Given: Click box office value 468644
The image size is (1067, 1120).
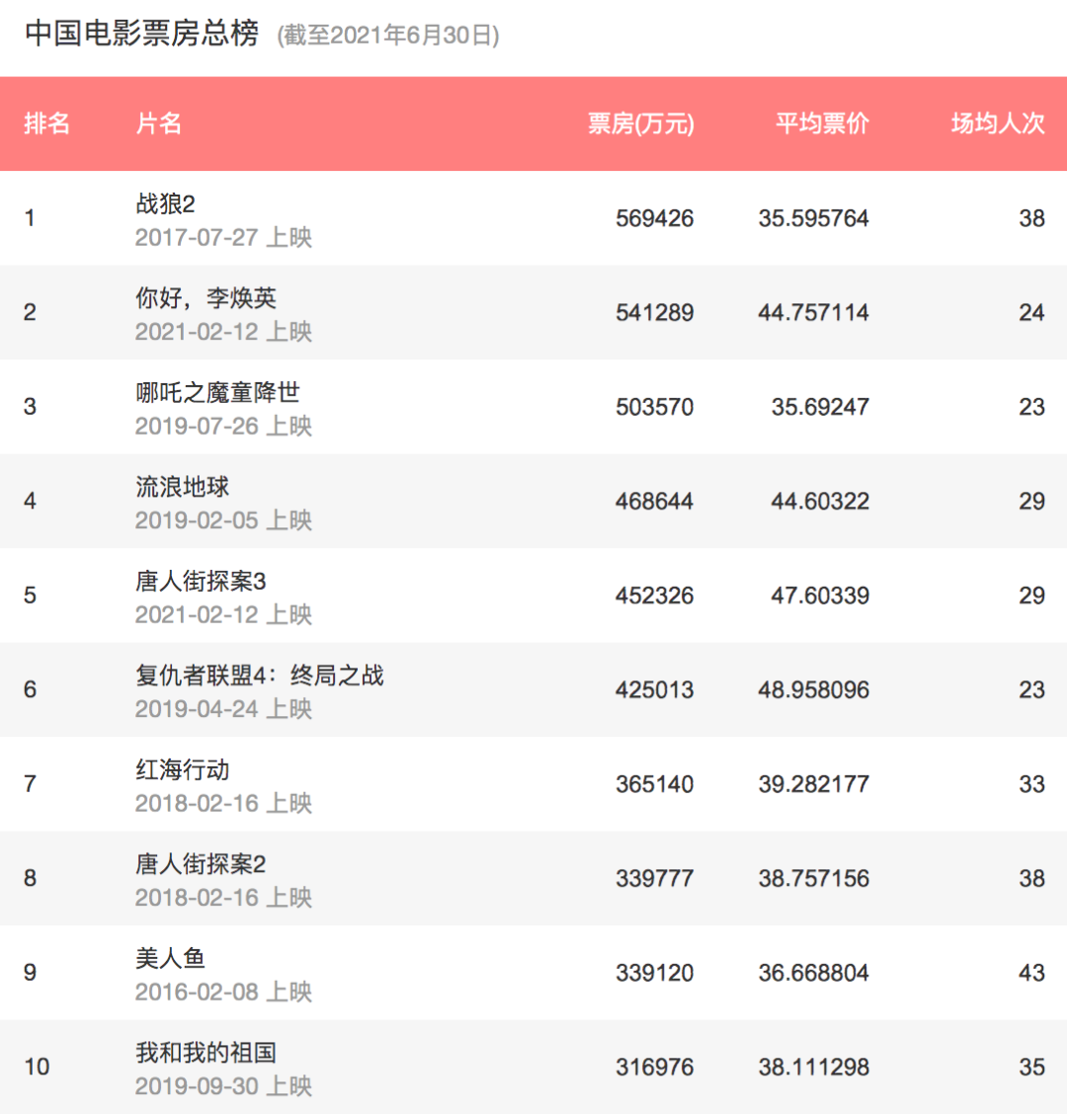Looking at the screenshot, I should [x=655, y=502].
